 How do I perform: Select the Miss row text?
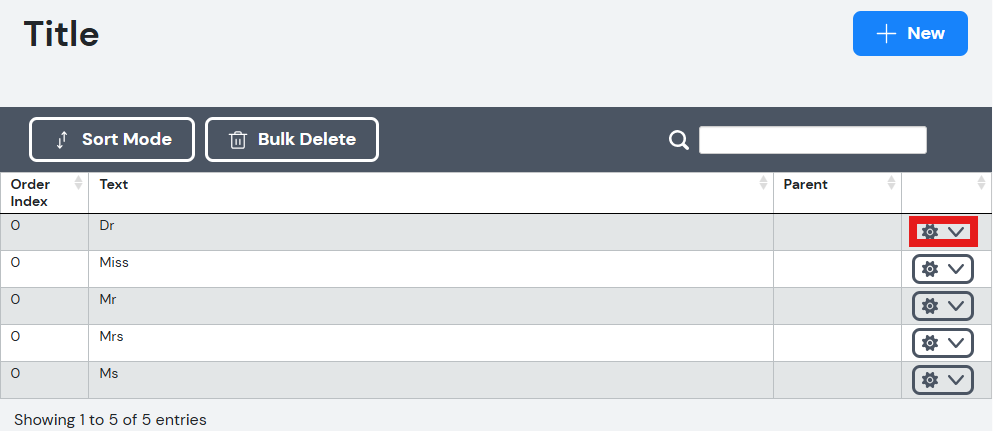(114, 262)
